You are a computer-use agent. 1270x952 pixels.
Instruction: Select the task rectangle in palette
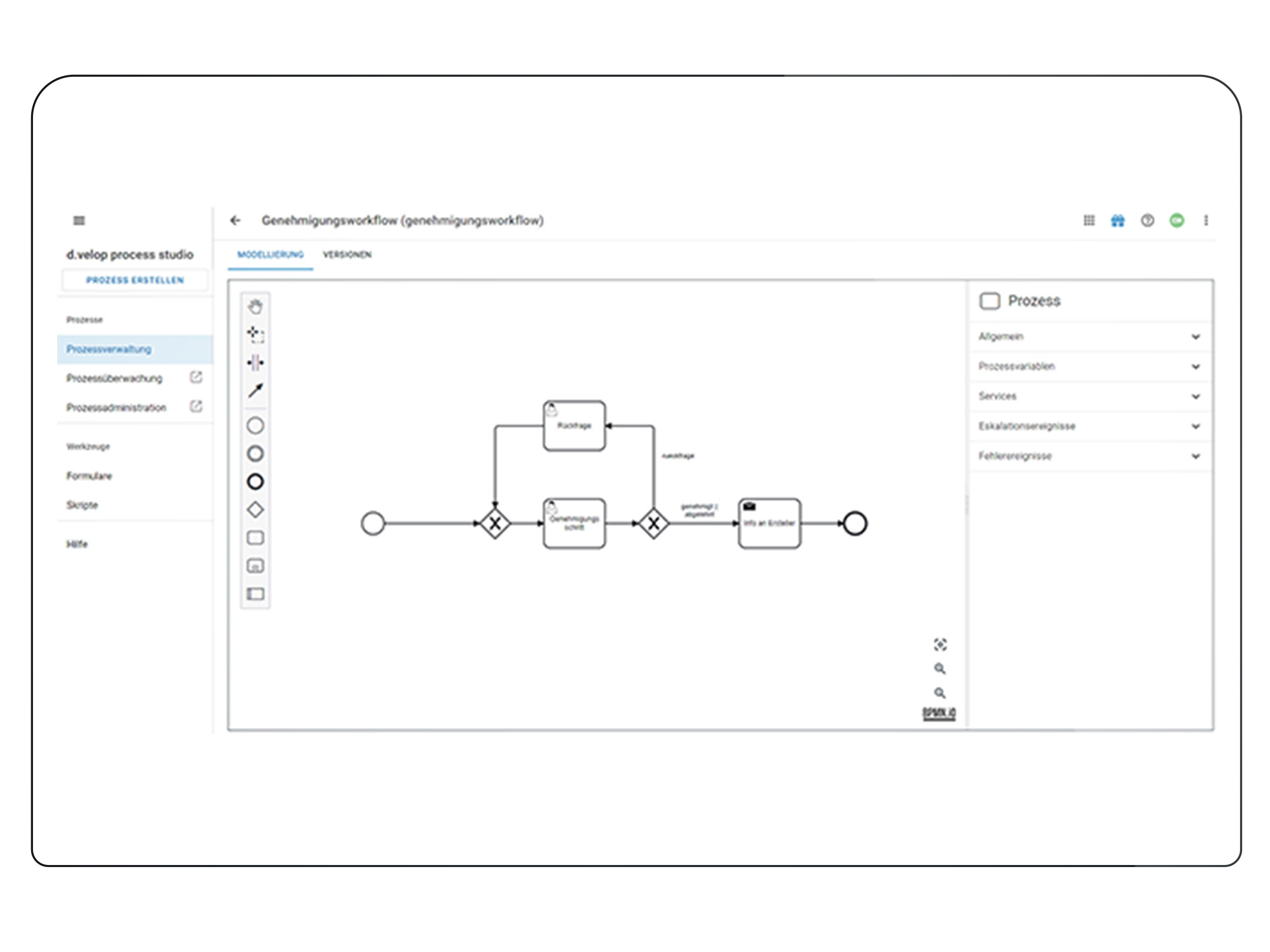pos(255,538)
